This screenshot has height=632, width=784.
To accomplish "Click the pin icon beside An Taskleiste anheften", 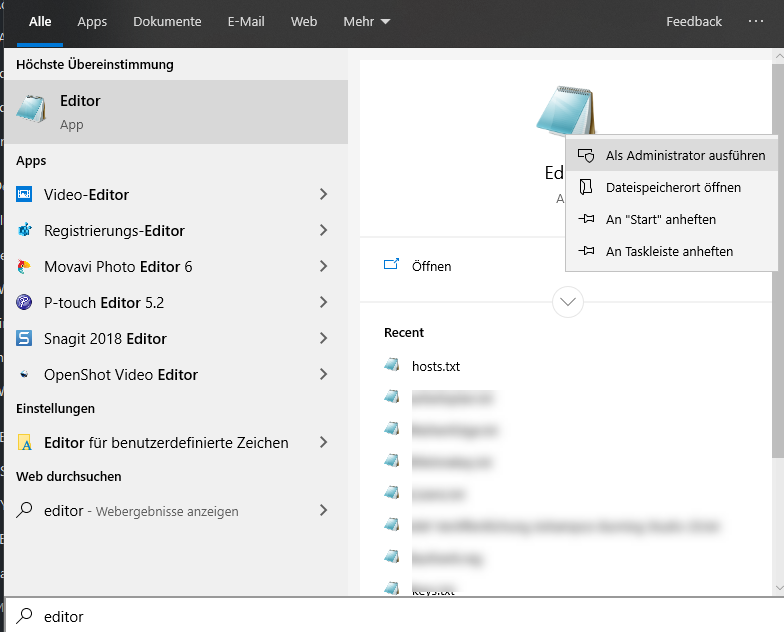I will click(586, 251).
